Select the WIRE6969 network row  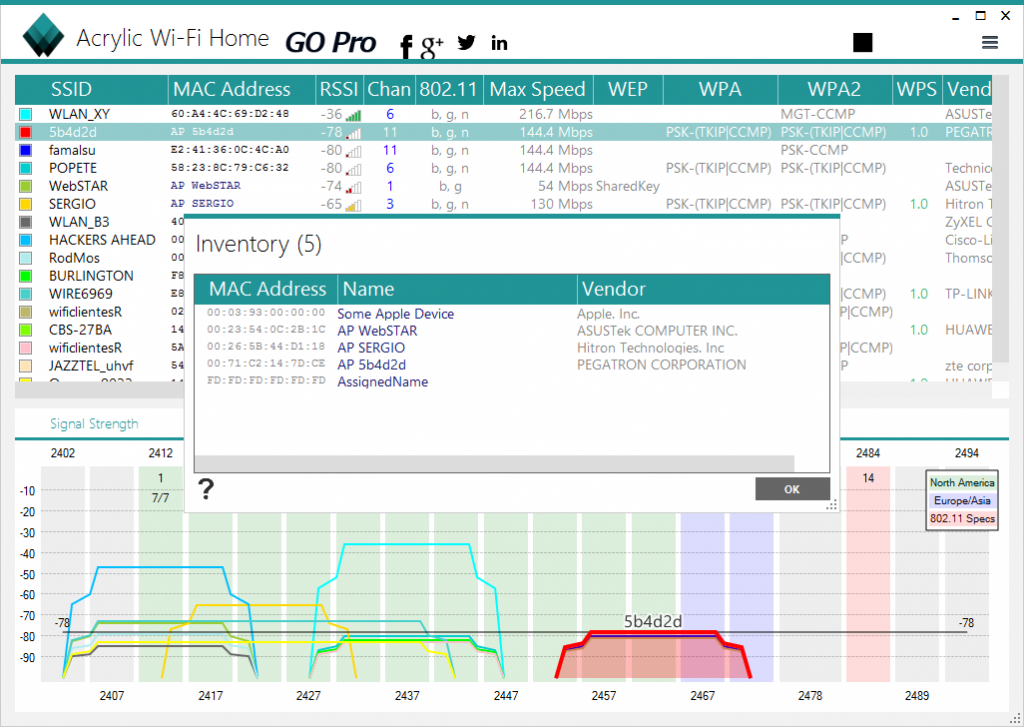(100, 294)
